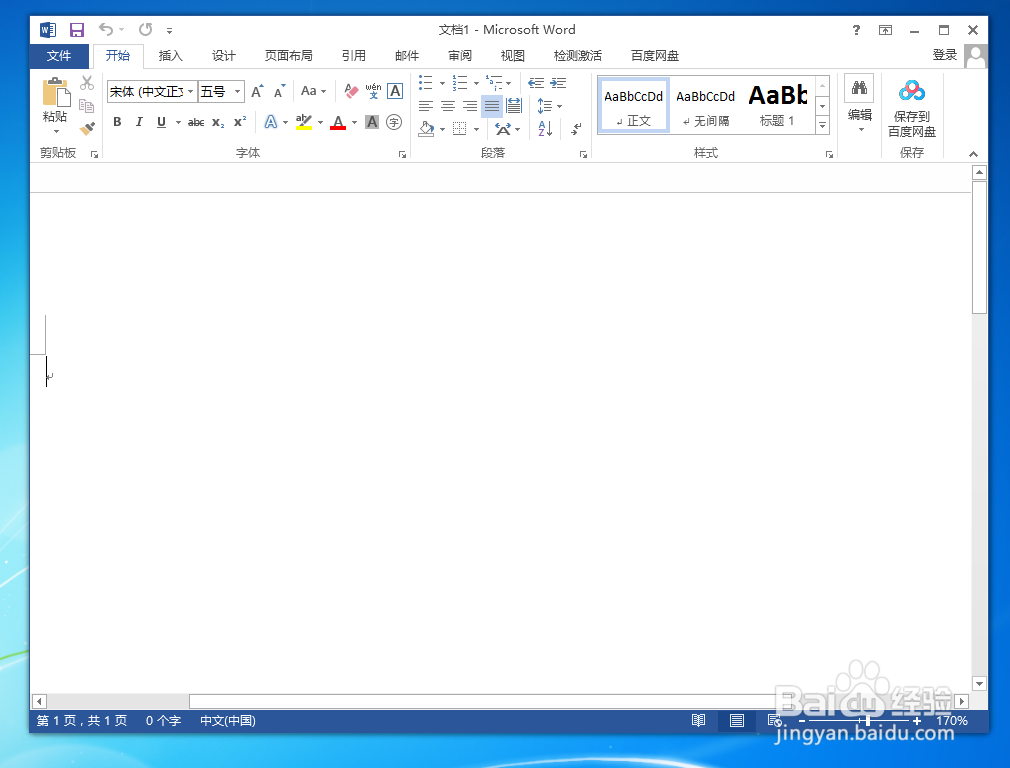The width and height of the screenshot is (1010, 768).
Task: Apply the Heading 1 (标题 1) style
Action: (777, 106)
